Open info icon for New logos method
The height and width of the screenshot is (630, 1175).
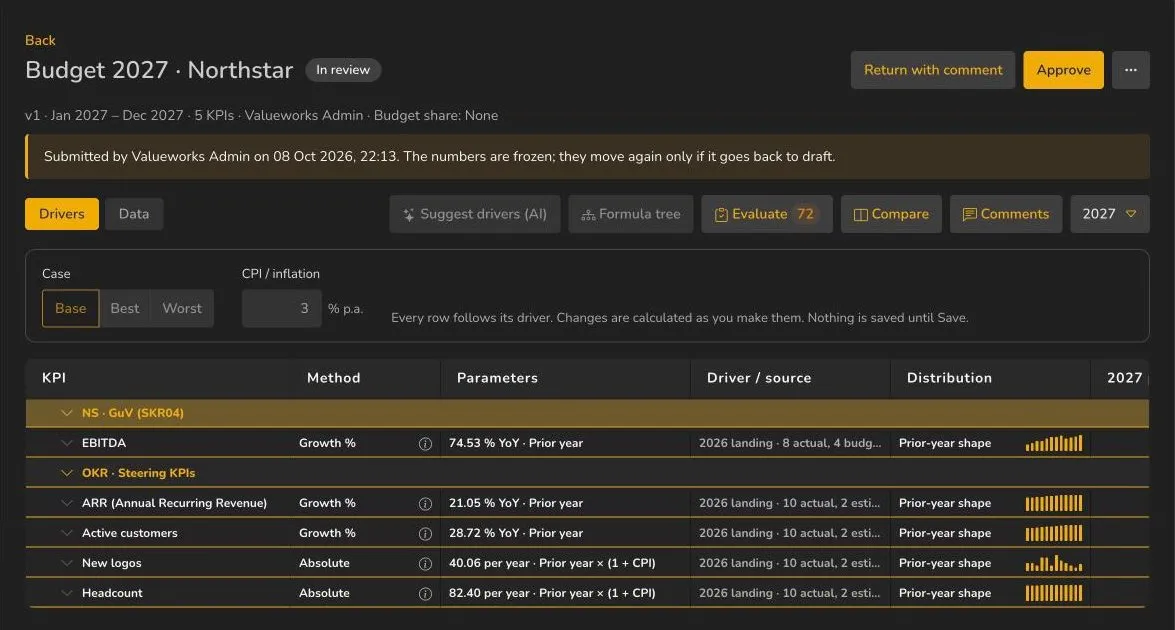pyautogui.click(x=425, y=563)
